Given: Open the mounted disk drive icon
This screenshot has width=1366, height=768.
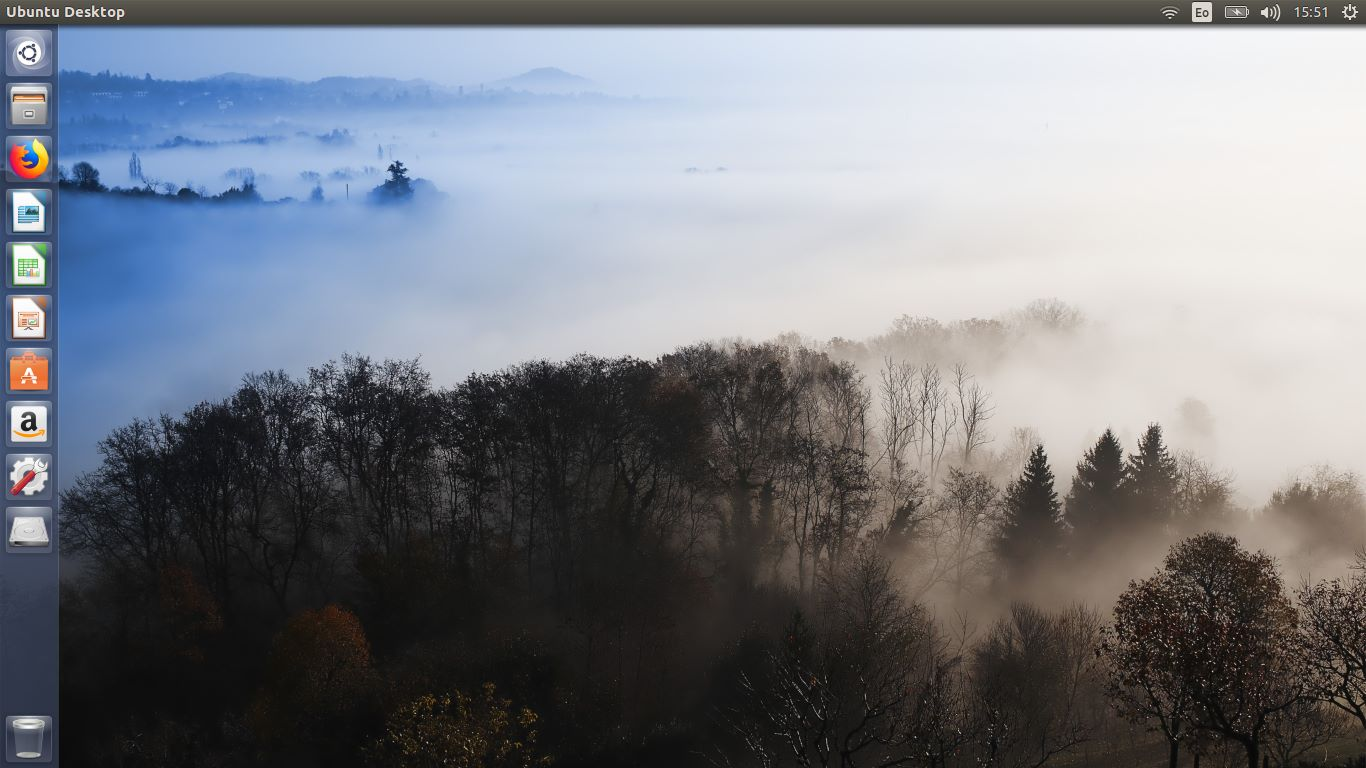Looking at the screenshot, I should coord(29,530).
